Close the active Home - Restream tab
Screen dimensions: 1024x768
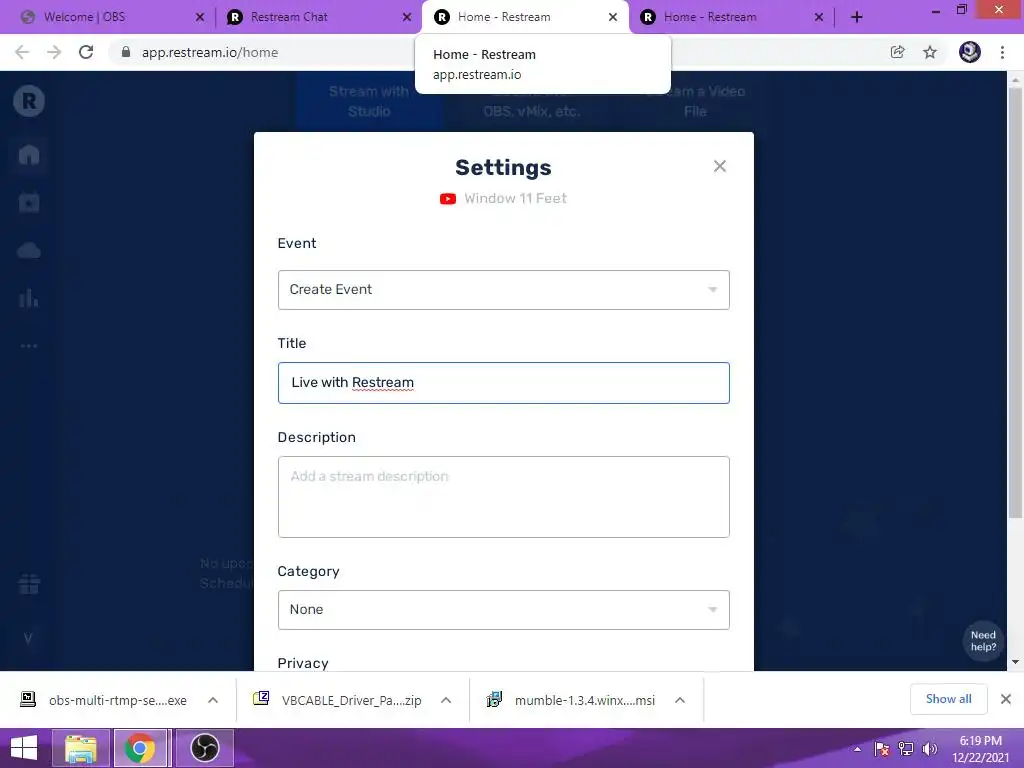pos(613,17)
